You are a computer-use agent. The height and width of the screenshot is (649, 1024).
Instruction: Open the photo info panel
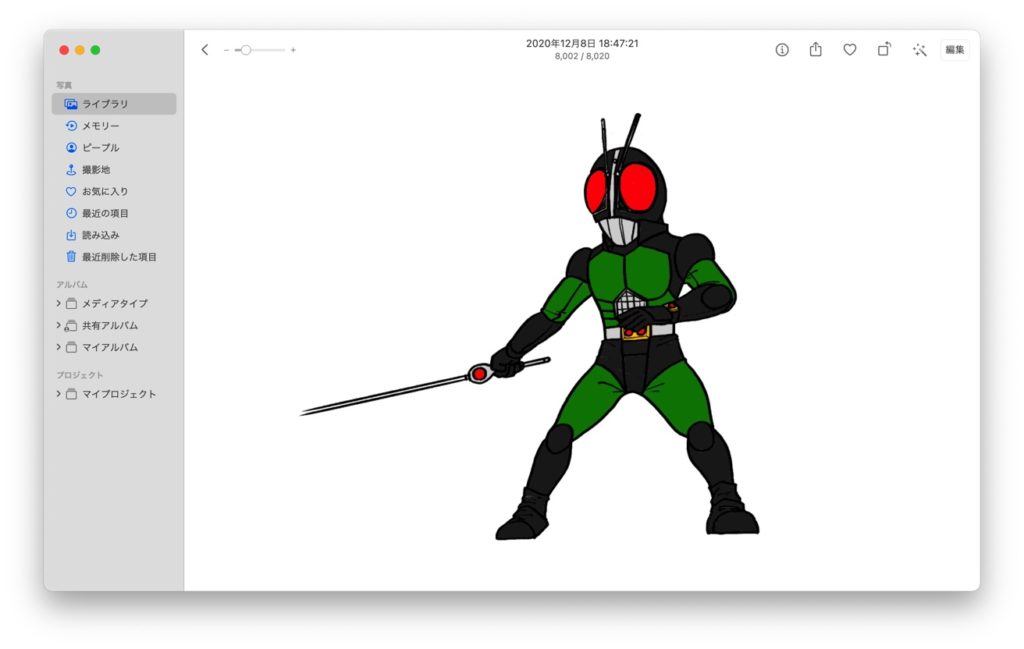click(782, 50)
